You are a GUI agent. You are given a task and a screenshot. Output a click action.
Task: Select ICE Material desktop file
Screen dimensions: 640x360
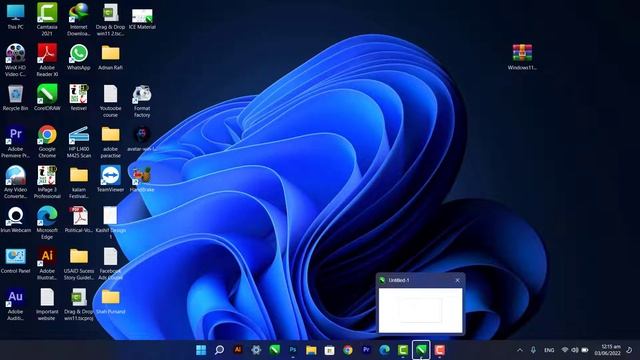(142, 19)
